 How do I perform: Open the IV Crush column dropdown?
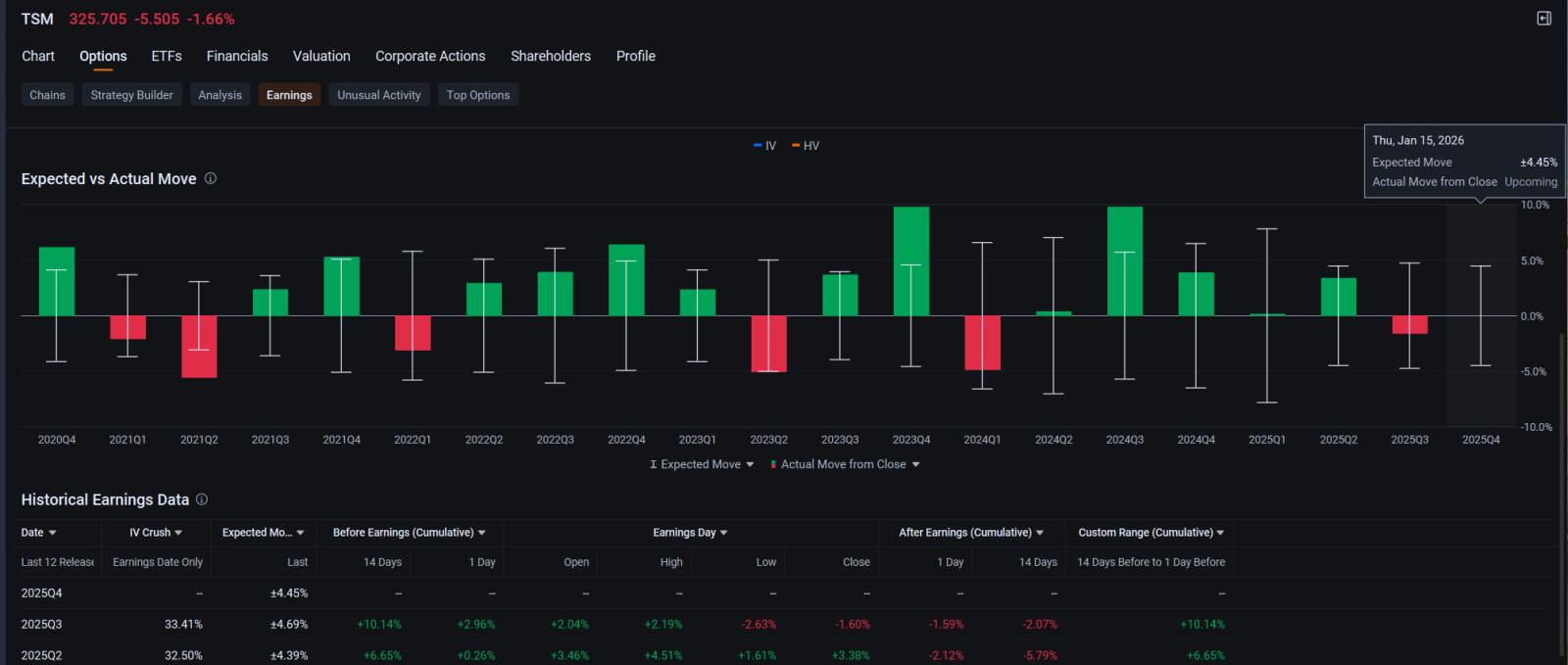[178, 533]
